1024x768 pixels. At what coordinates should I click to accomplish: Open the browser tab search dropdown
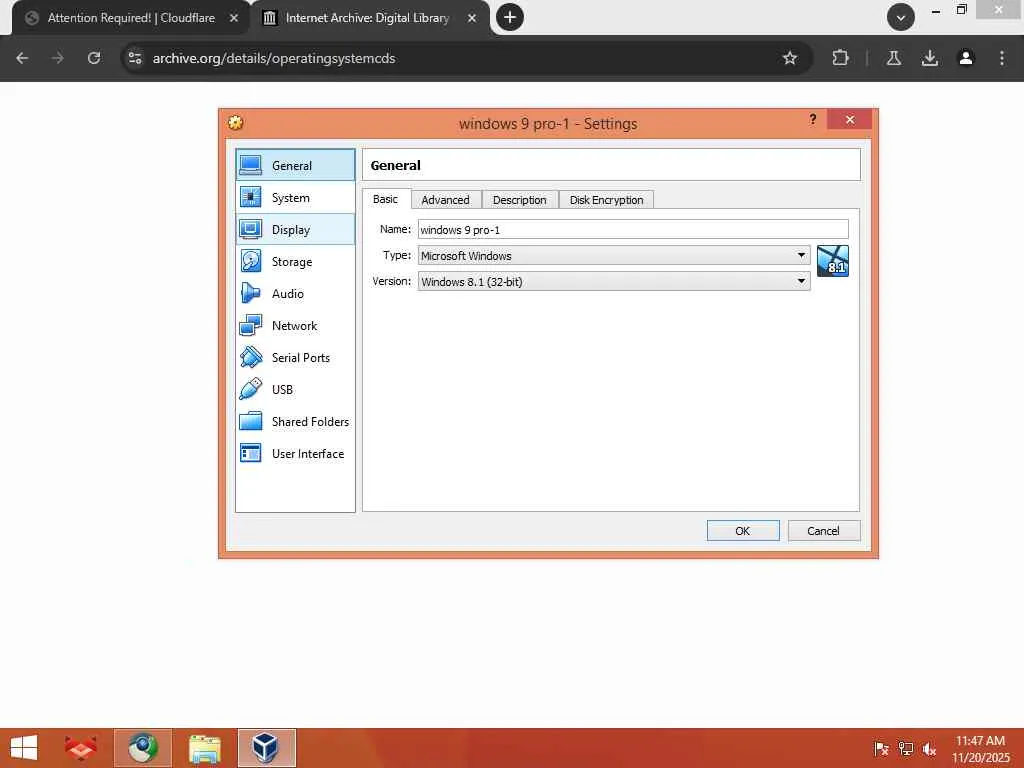tap(901, 17)
